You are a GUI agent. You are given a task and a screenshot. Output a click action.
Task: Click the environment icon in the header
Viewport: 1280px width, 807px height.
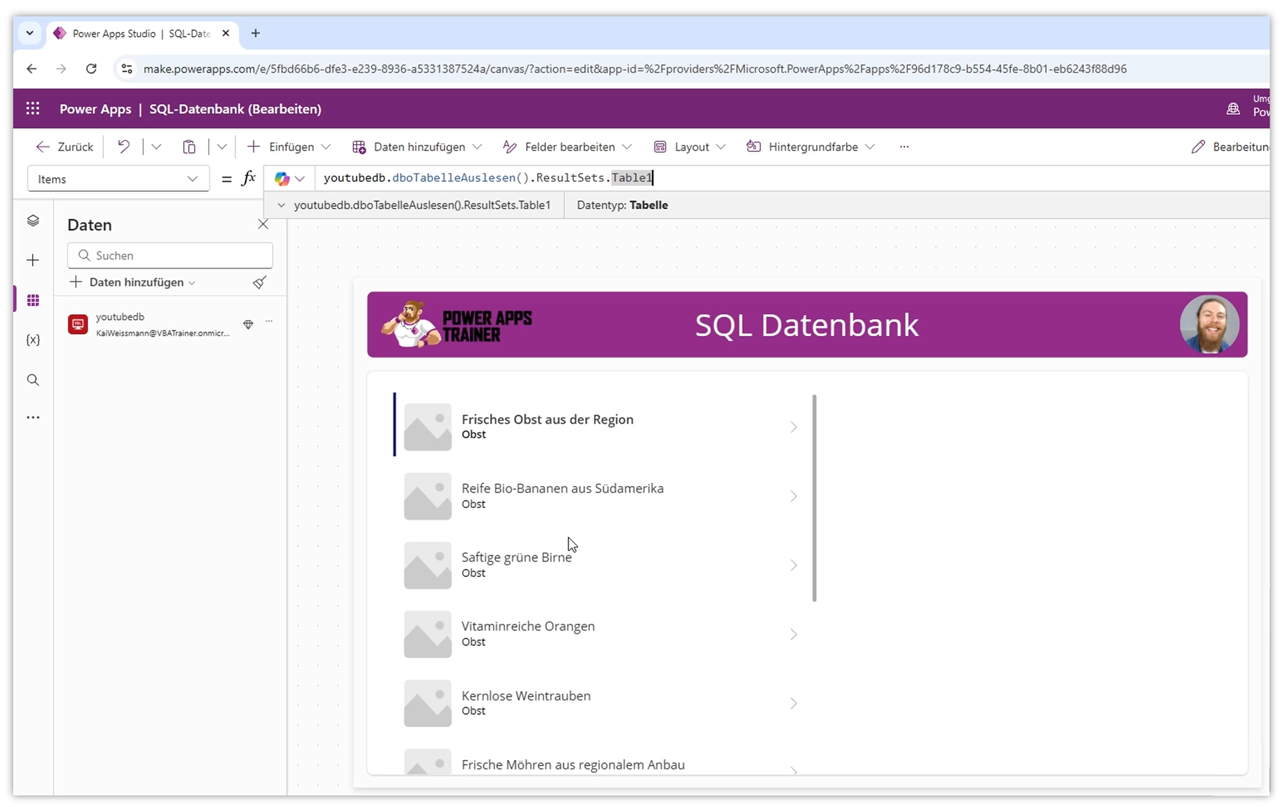coord(1233,109)
